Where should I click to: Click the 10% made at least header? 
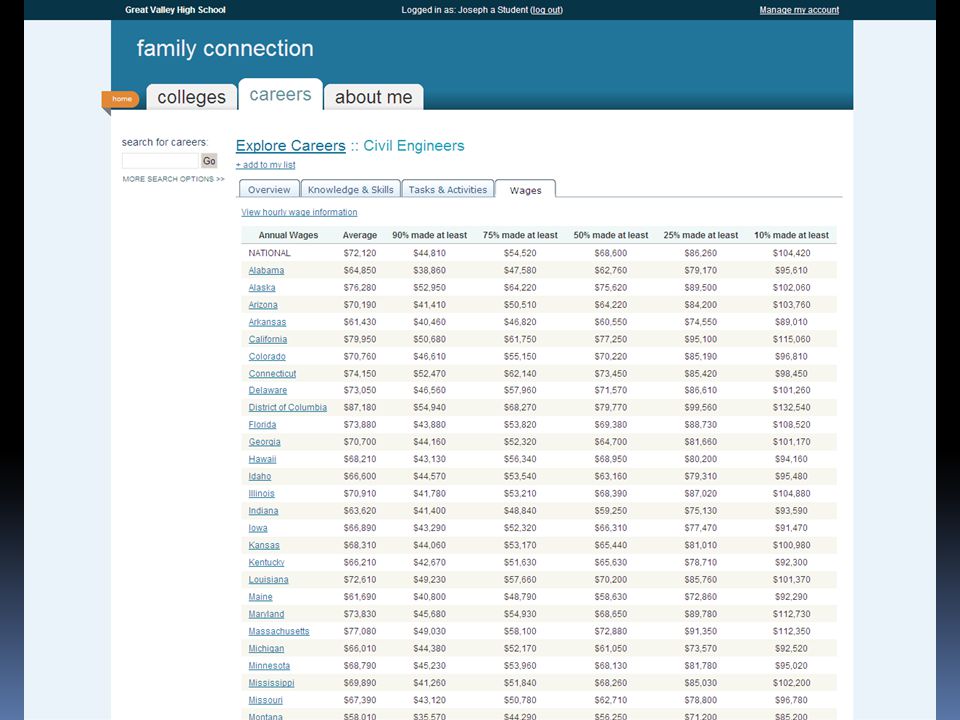[x=792, y=235]
